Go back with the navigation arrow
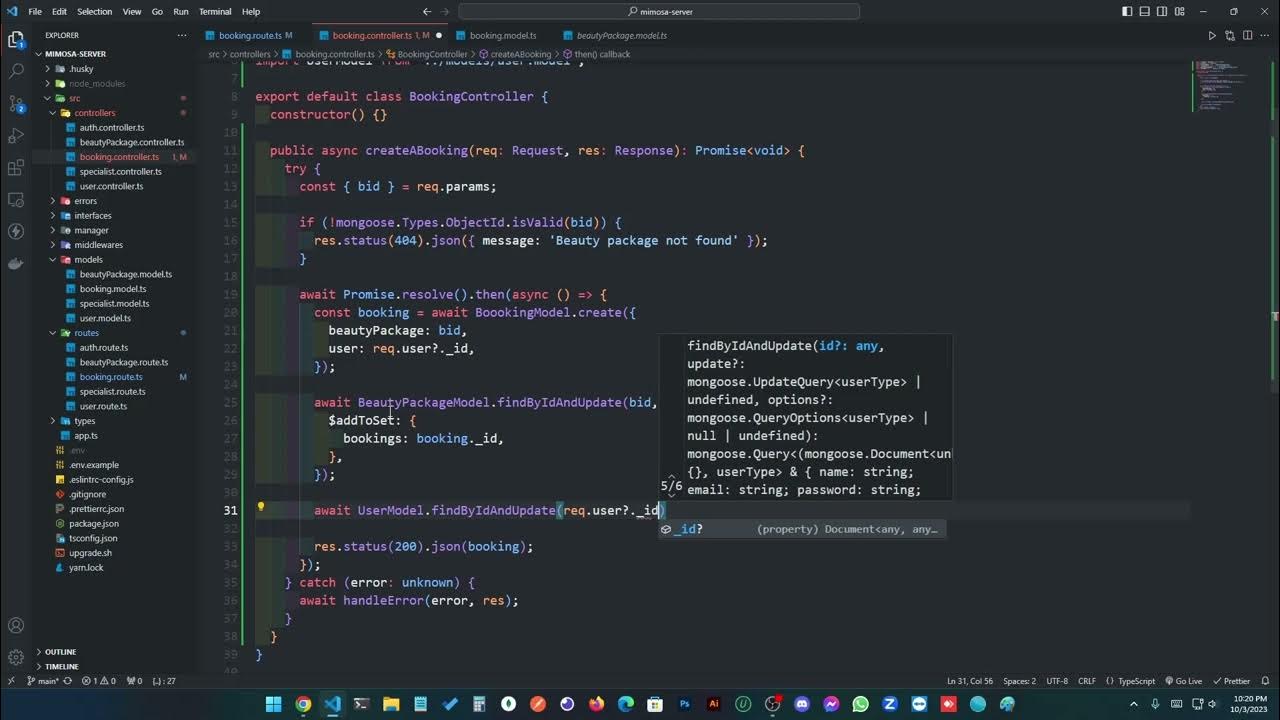The image size is (1280, 720). (427, 12)
